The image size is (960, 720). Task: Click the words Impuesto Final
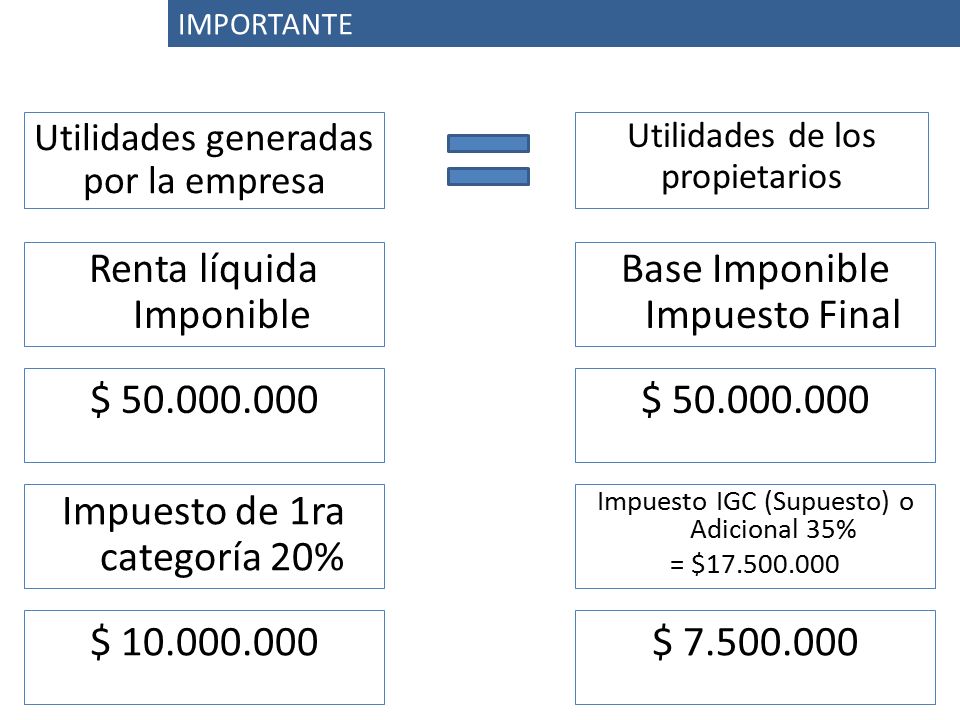pyautogui.click(x=773, y=315)
